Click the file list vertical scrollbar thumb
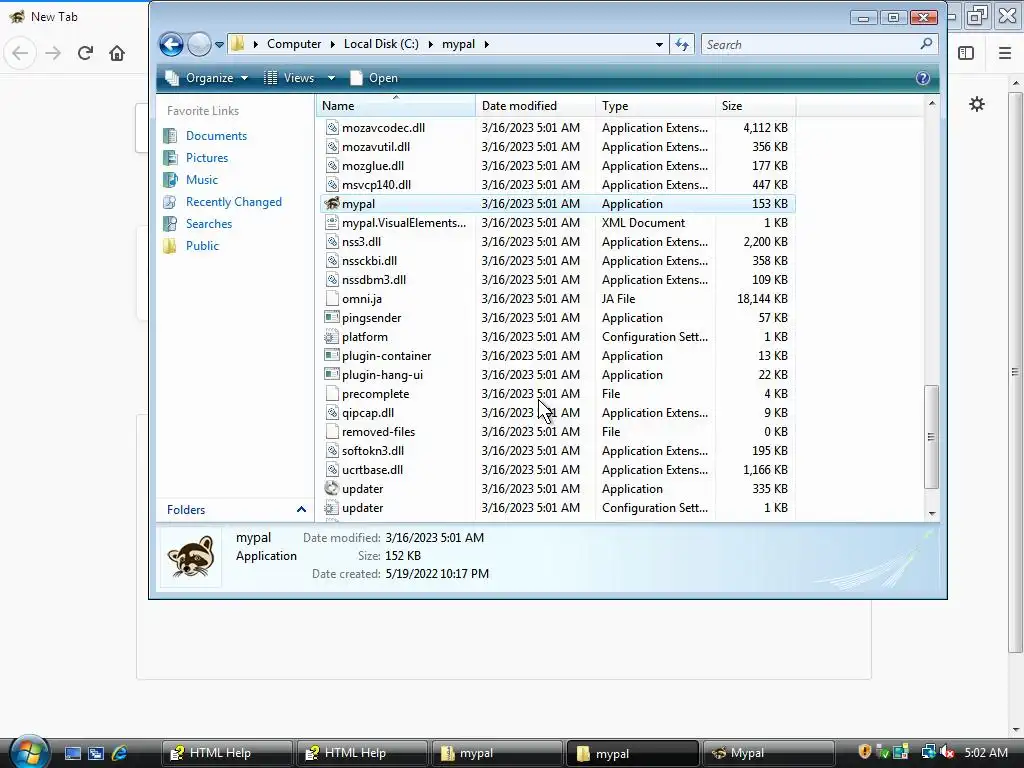 point(931,436)
